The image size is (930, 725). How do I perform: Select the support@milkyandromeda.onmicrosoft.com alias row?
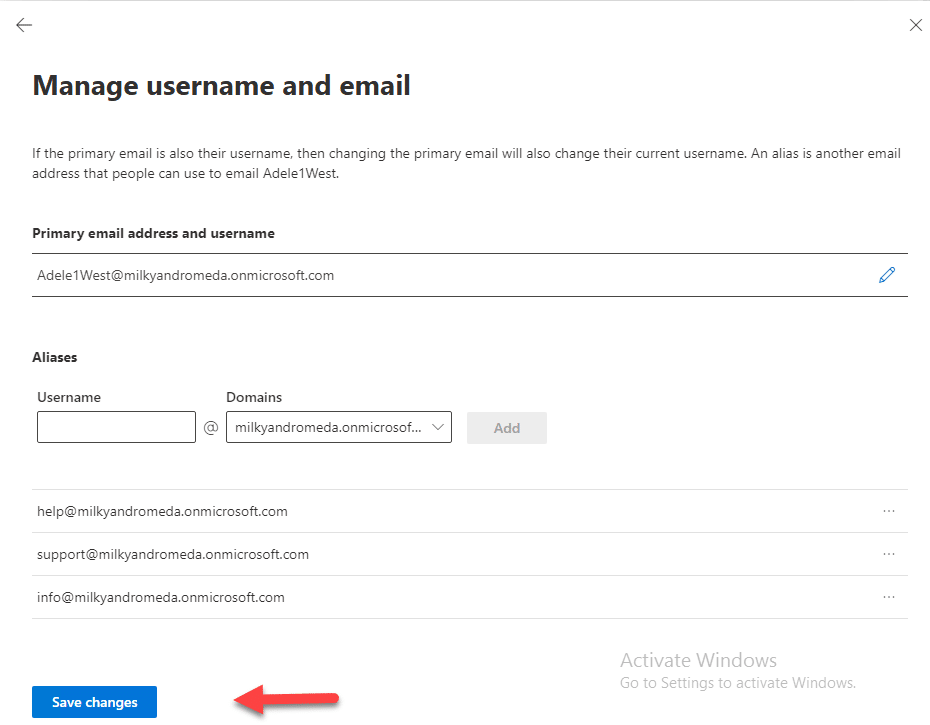pyautogui.click(x=470, y=554)
